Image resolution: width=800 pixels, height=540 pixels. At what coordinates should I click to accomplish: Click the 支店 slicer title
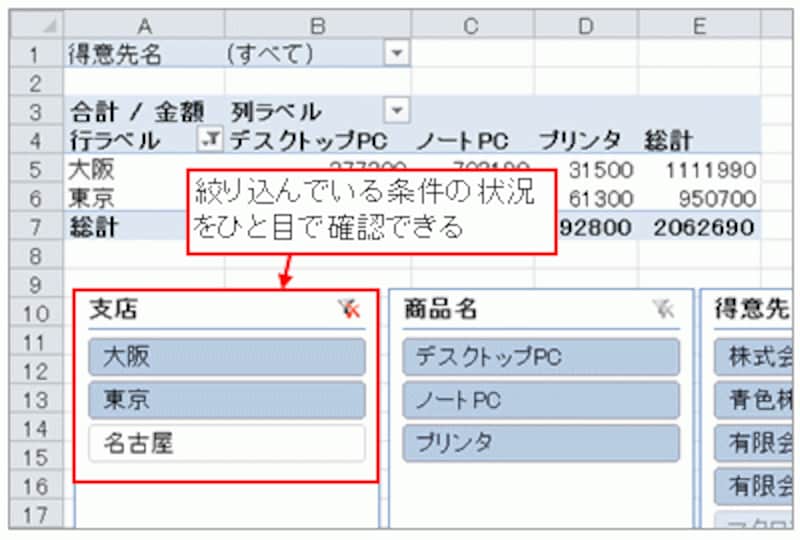click(114, 309)
